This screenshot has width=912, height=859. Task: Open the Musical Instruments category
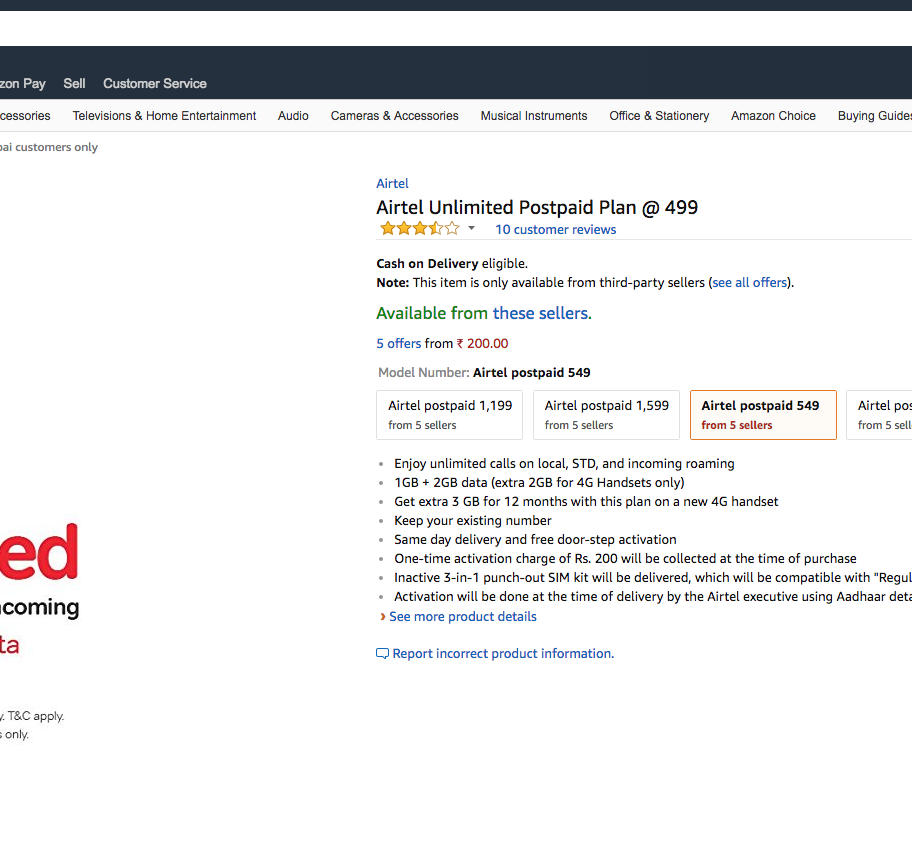[534, 116]
